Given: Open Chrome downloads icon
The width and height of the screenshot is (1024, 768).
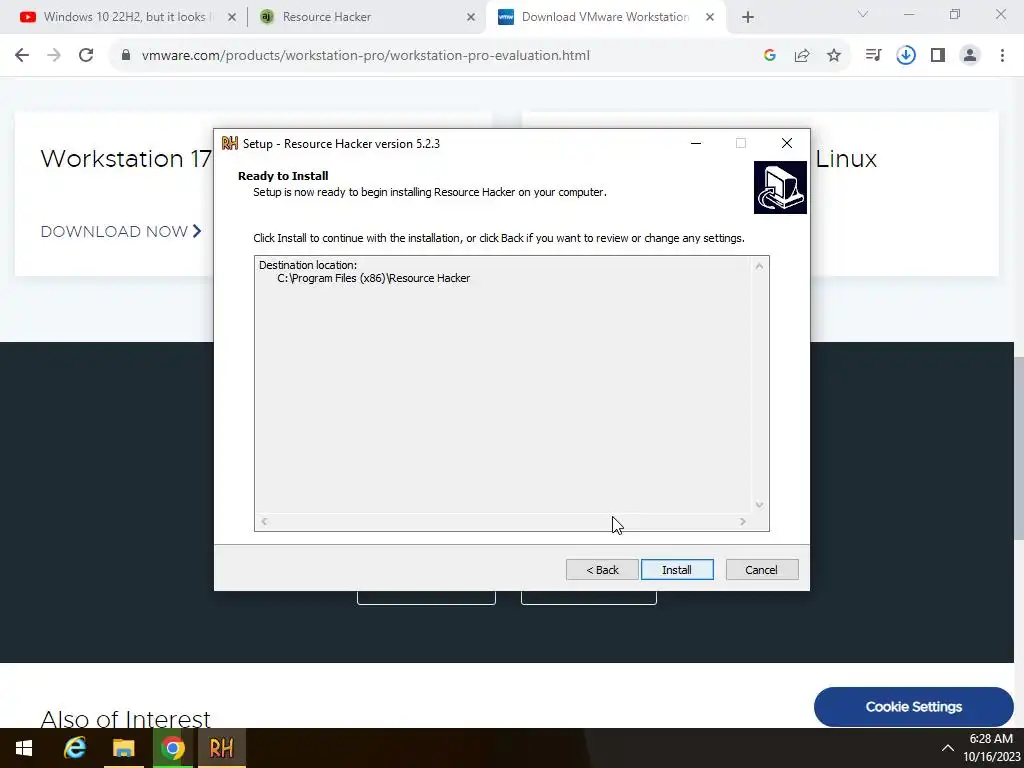Looking at the screenshot, I should pyautogui.click(x=906, y=56).
